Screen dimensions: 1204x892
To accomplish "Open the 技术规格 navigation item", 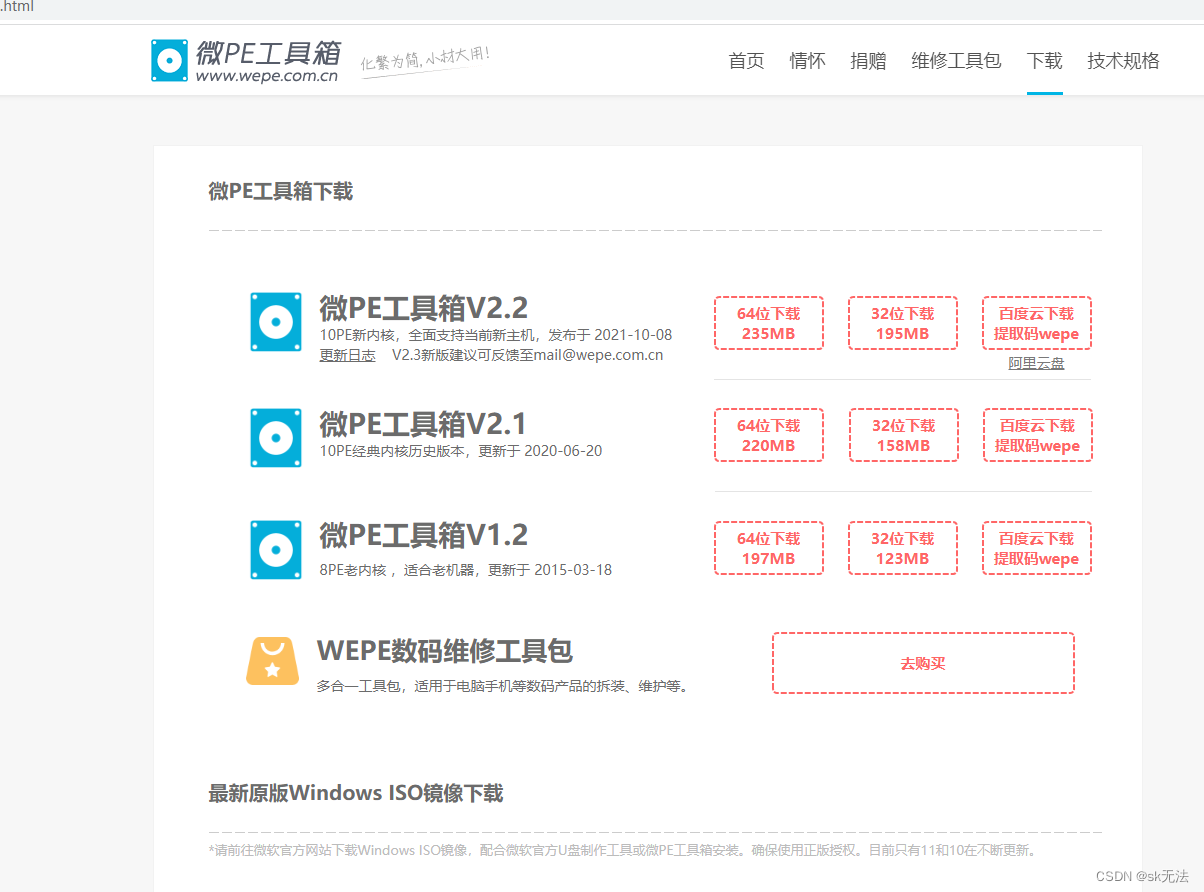I will pos(1123,61).
